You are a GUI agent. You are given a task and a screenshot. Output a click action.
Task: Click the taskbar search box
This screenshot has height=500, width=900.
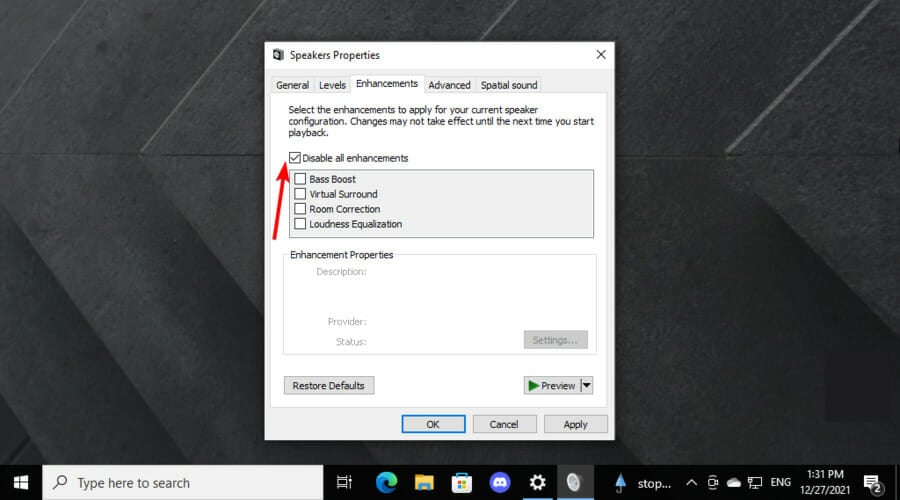pos(183,483)
